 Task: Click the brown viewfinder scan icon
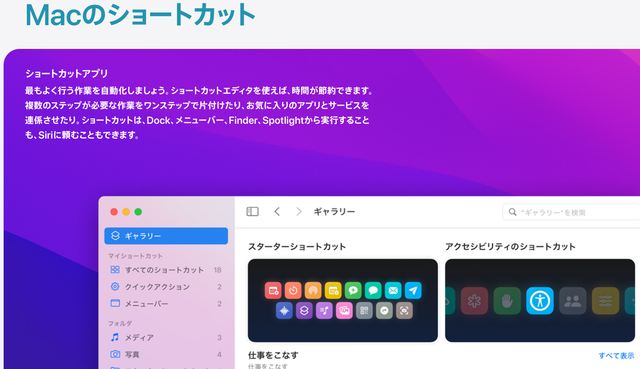404,311
